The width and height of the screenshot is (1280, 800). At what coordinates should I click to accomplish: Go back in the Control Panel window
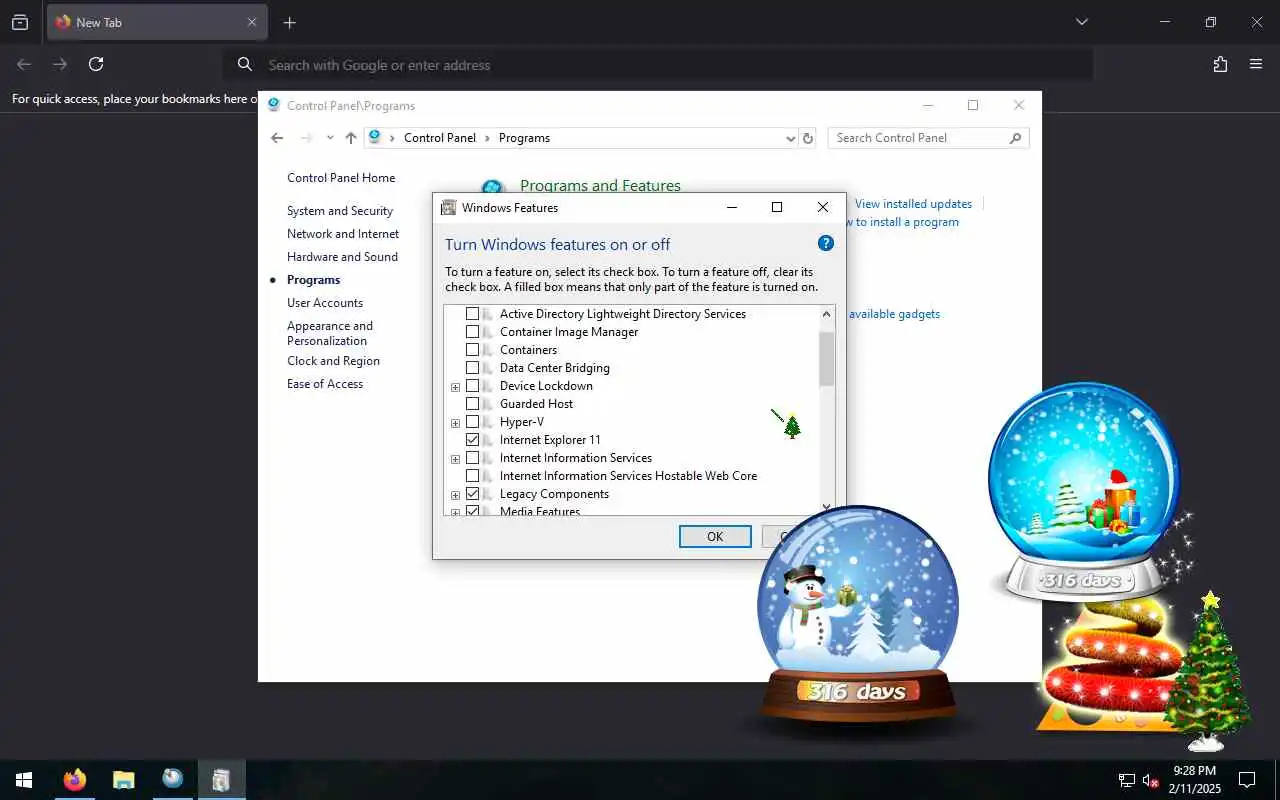pos(277,138)
